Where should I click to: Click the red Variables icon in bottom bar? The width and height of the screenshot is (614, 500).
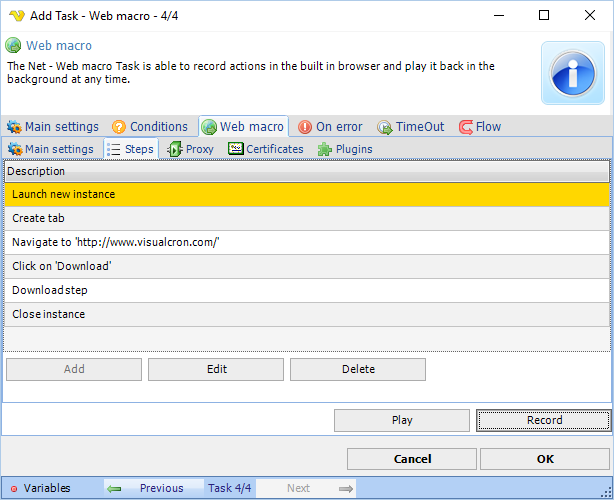click(14, 488)
